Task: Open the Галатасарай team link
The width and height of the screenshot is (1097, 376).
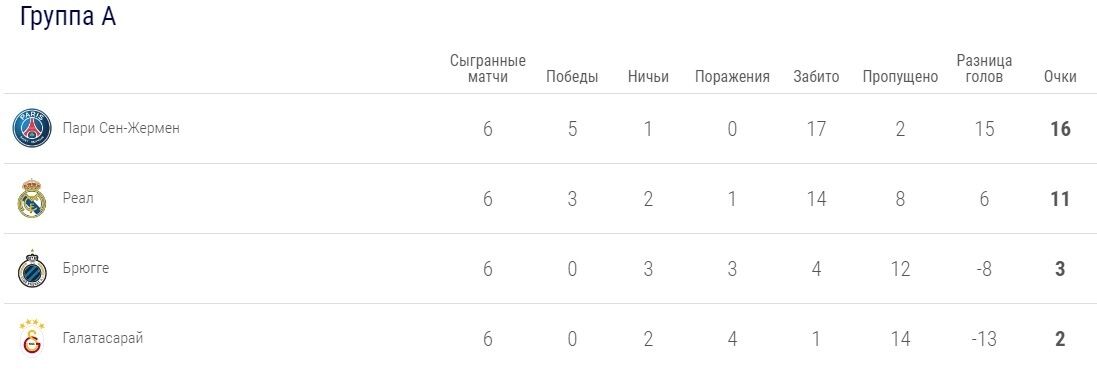Action: [x=103, y=338]
